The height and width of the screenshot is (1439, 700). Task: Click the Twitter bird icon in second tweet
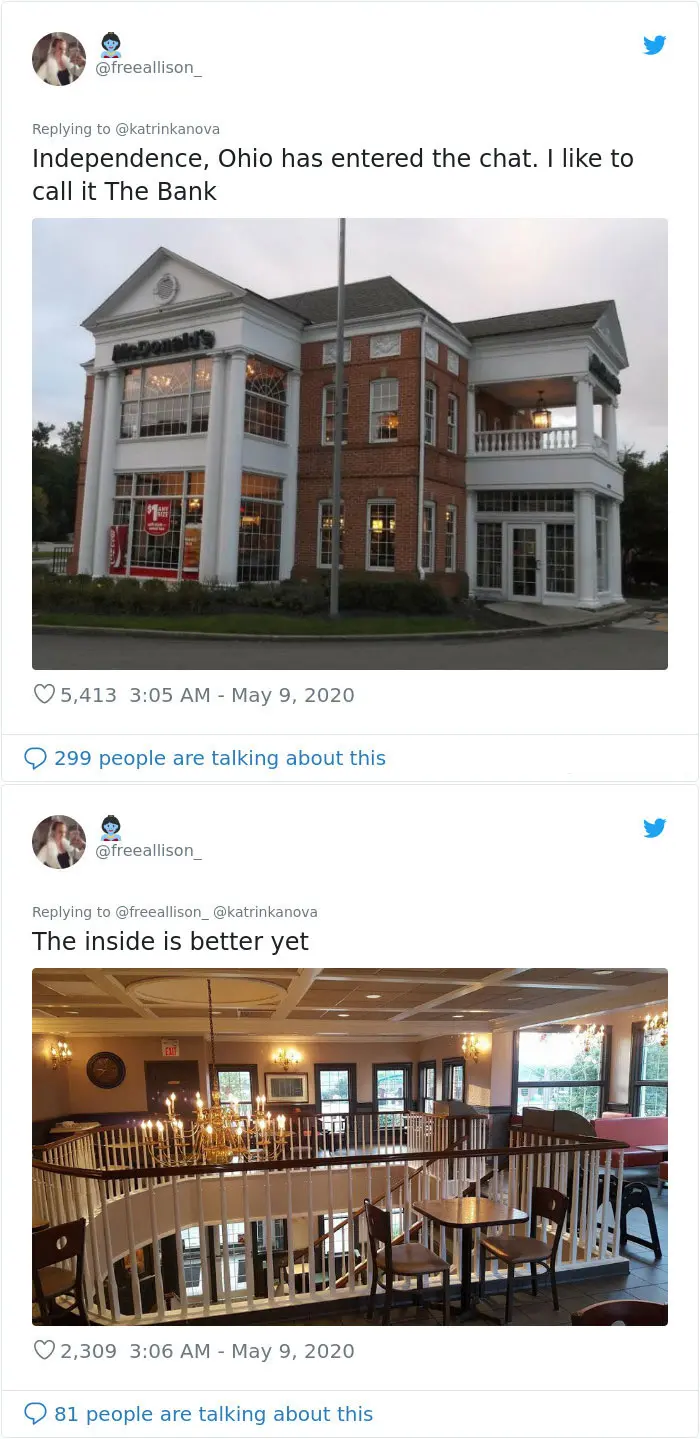coord(654,828)
